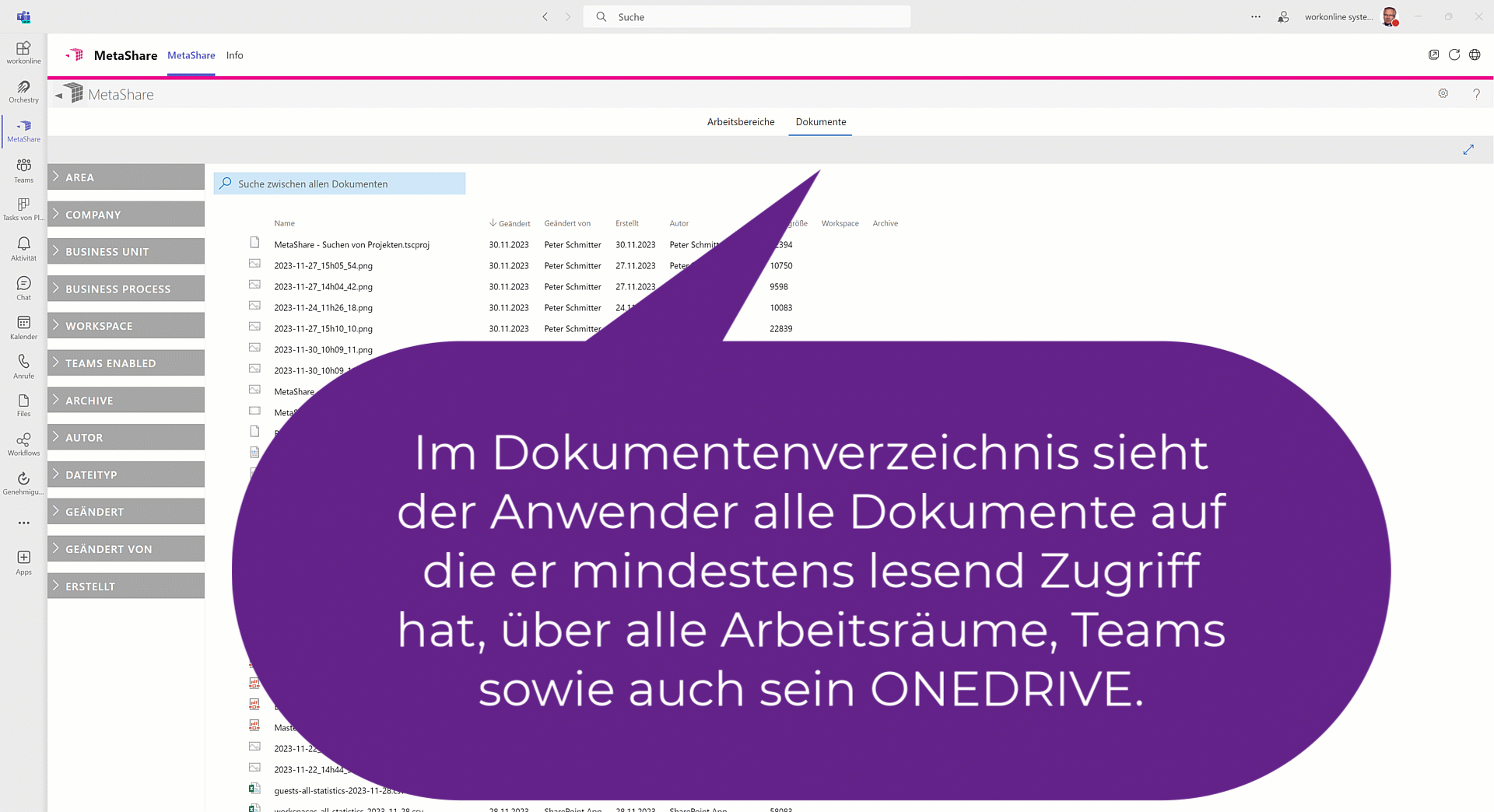Click the reload tab icon
This screenshot has width=1494, height=812.
pyautogui.click(x=1454, y=55)
